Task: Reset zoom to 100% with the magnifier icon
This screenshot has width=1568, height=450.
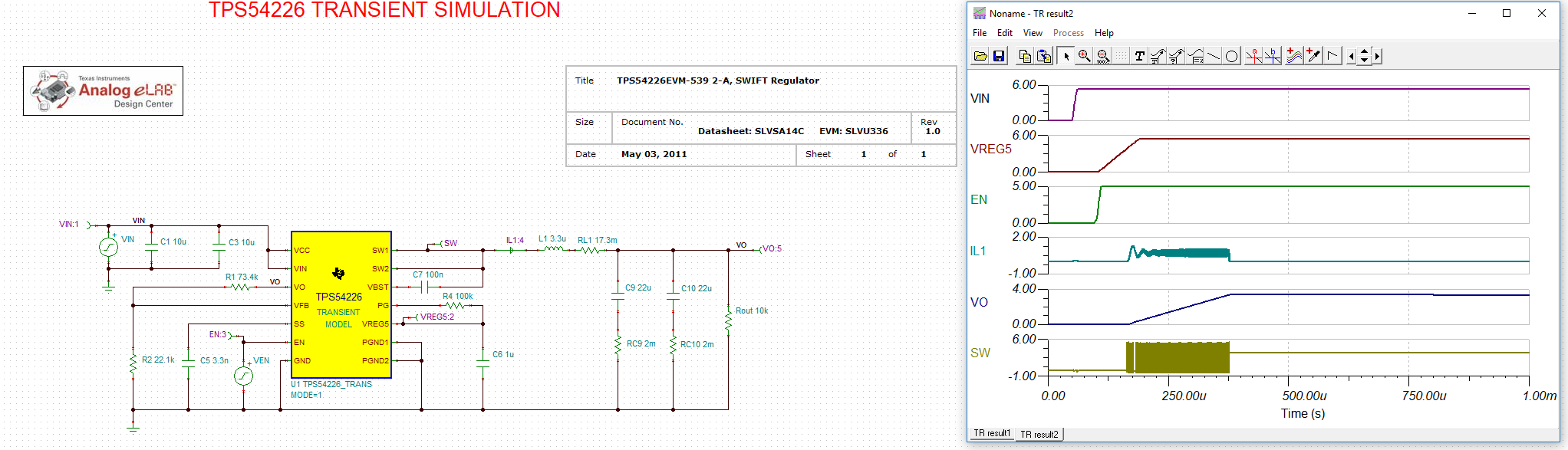Action: (x=1102, y=56)
